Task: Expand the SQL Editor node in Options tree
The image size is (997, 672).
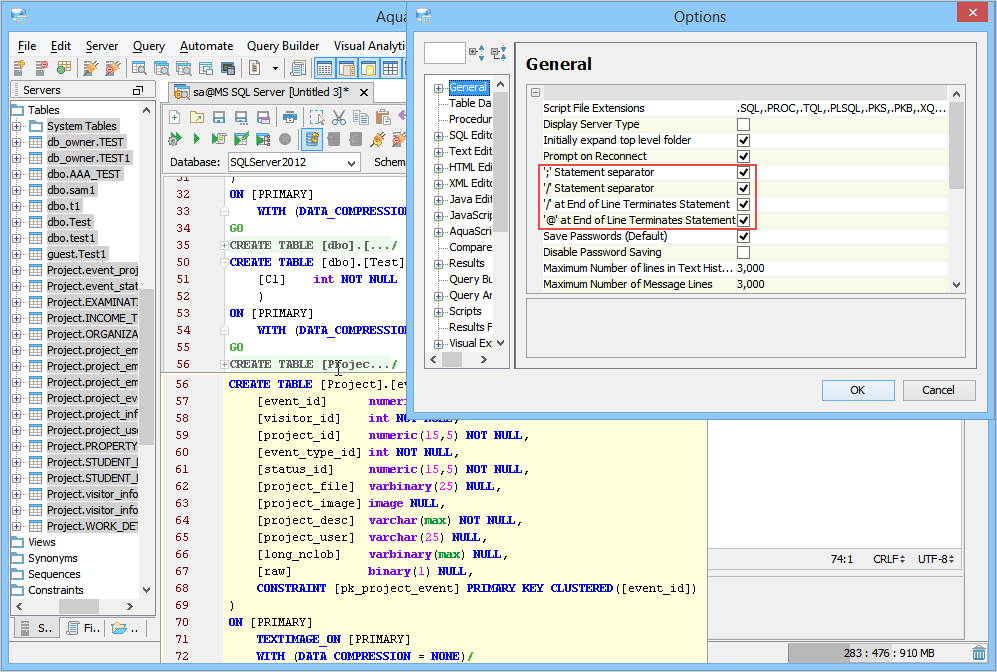Action: coord(439,135)
